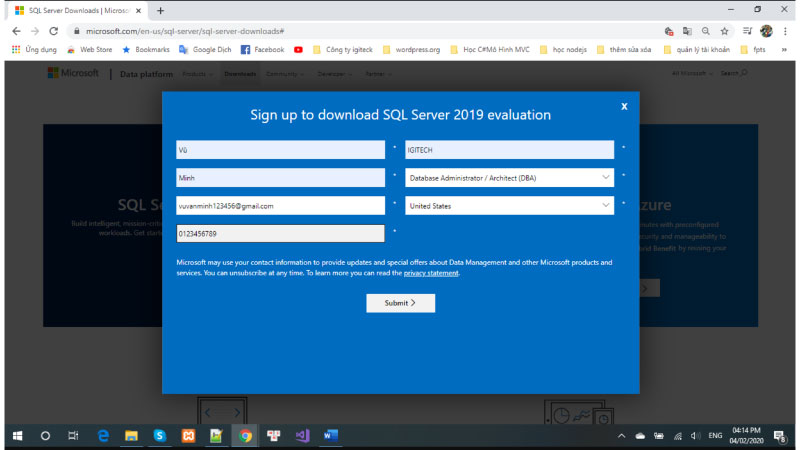Reload the page using the refresh icon

54,31
